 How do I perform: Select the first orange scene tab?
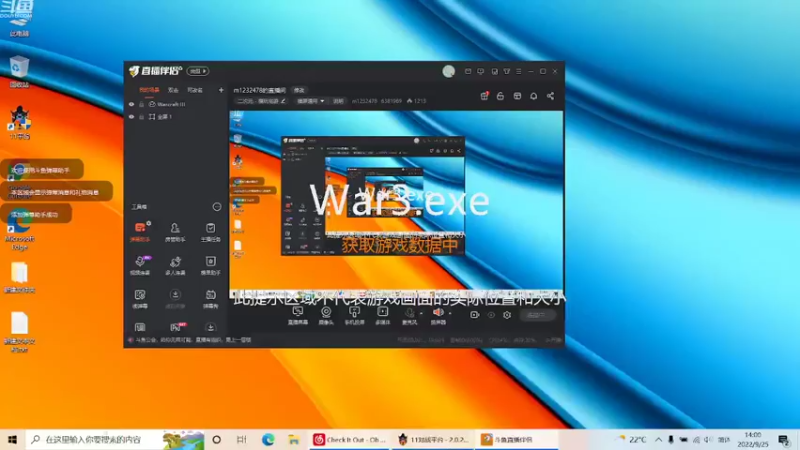pyautogui.click(x=149, y=90)
